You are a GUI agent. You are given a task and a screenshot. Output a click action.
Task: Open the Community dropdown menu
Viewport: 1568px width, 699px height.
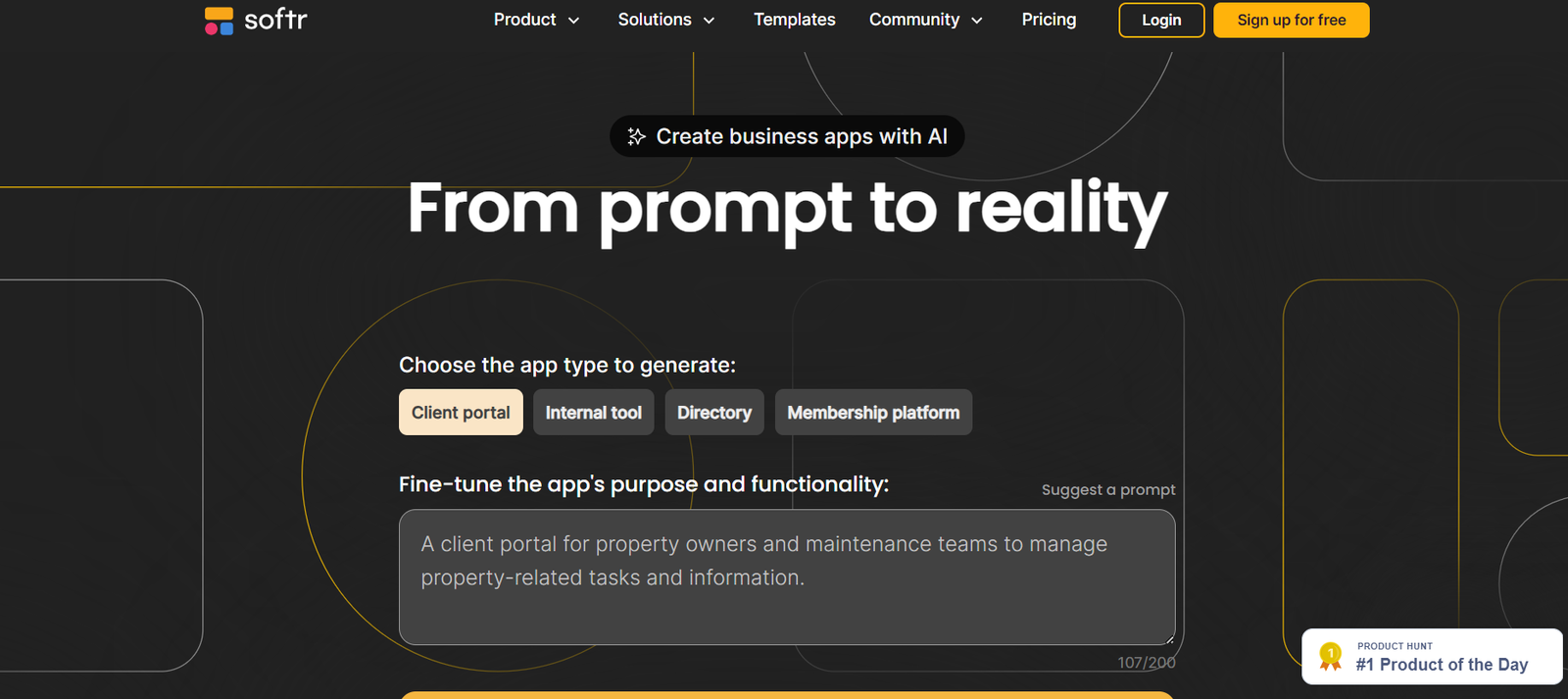[x=925, y=20]
